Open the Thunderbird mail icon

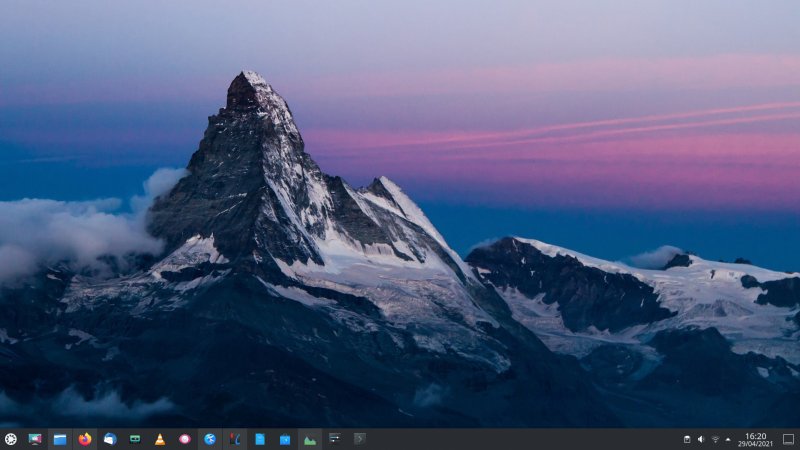point(110,439)
